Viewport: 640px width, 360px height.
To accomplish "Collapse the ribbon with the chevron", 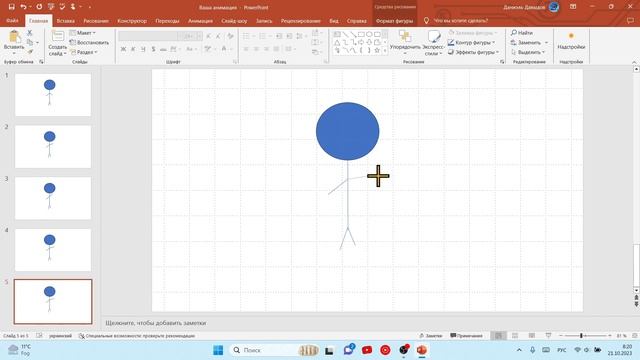I will pyautogui.click(x=634, y=62).
